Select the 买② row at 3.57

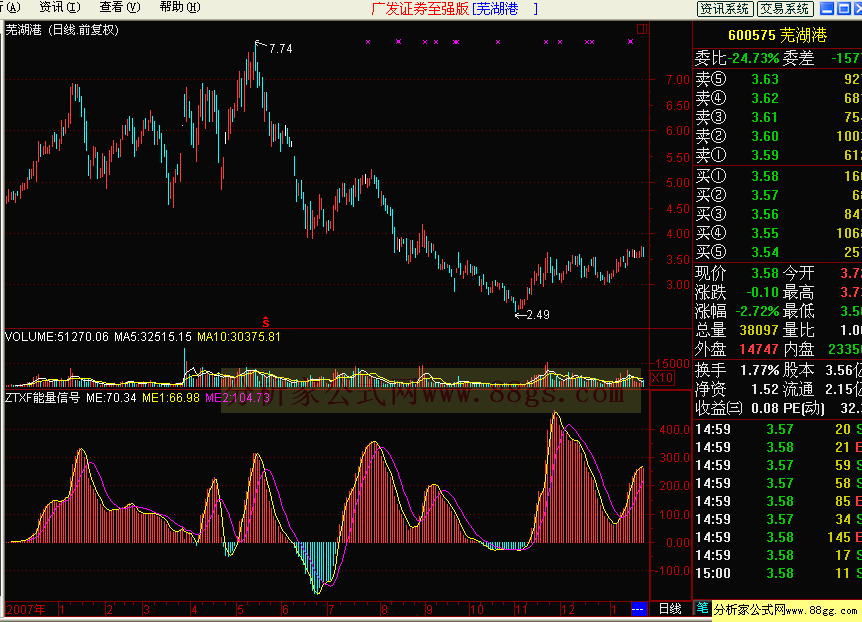(x=777, y=195)
